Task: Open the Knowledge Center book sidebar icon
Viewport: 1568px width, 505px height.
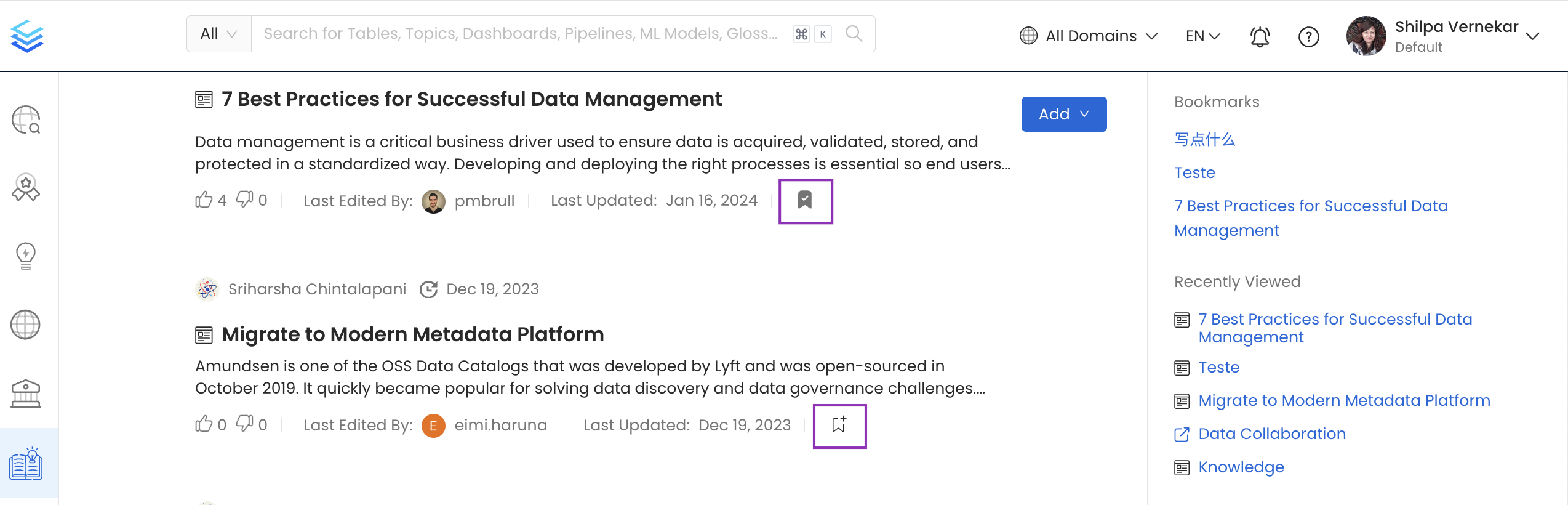Action: (x=26, y=464)
